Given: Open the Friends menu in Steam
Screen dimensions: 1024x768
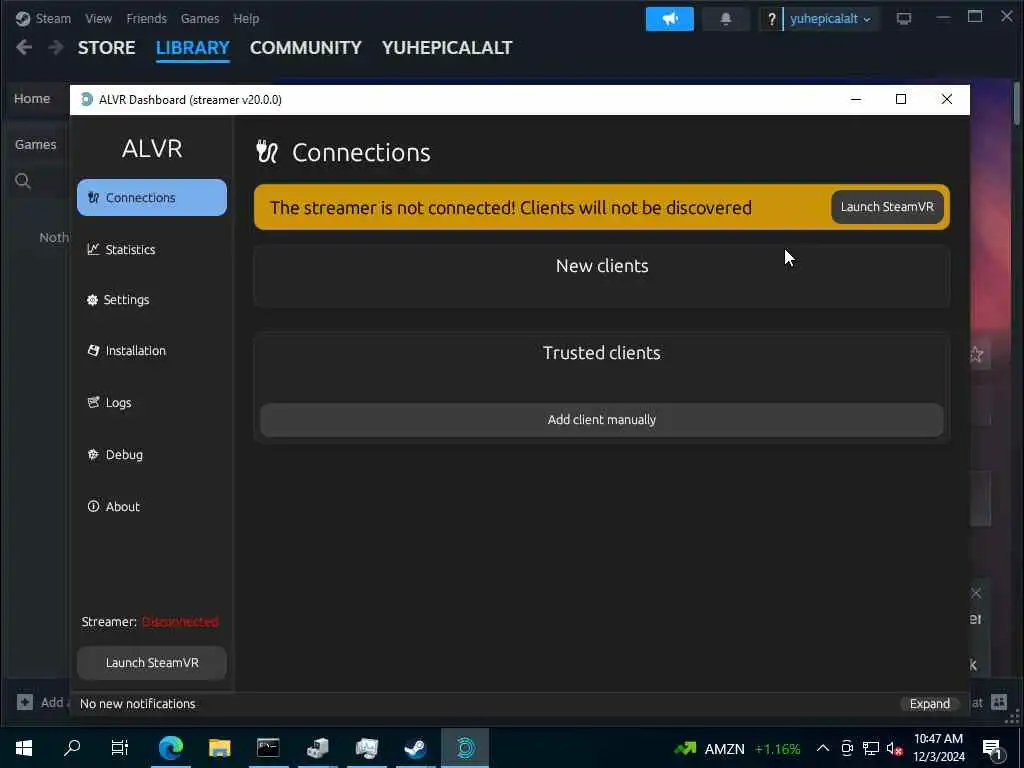Looking at the screenshot, I should (x=146, y=18).
